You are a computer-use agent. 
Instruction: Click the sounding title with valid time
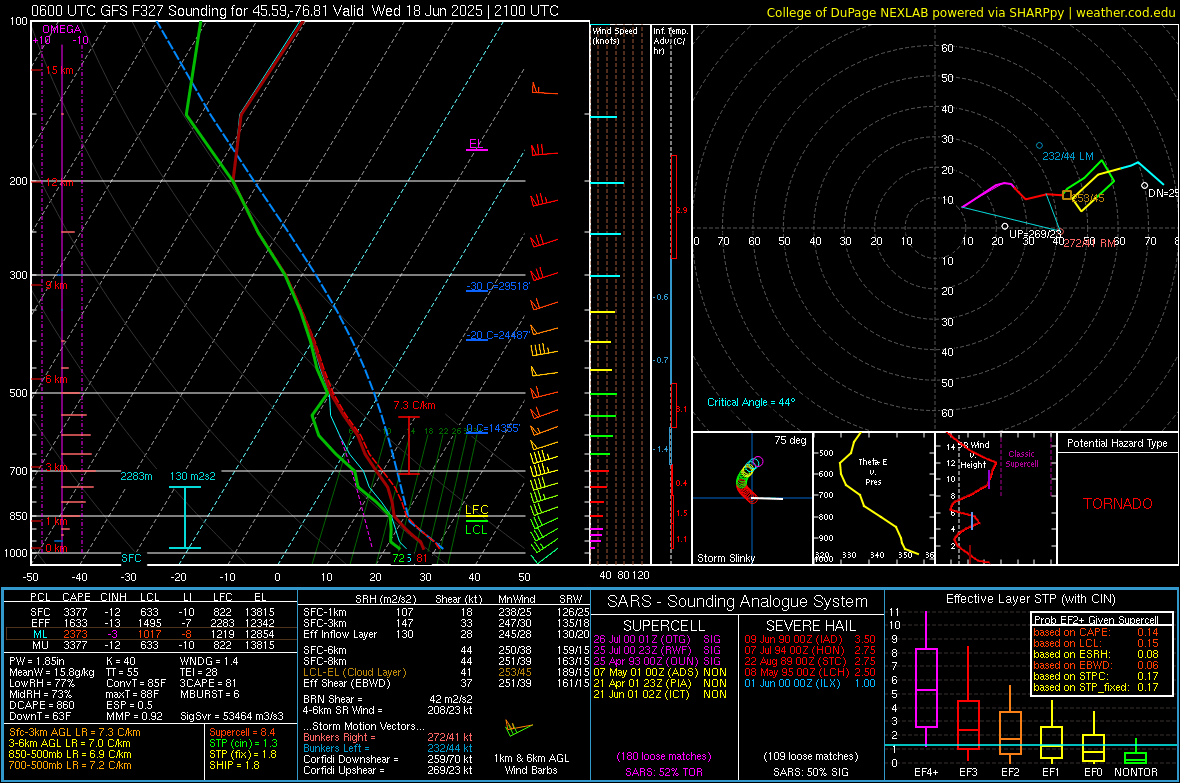coord(295,11)
